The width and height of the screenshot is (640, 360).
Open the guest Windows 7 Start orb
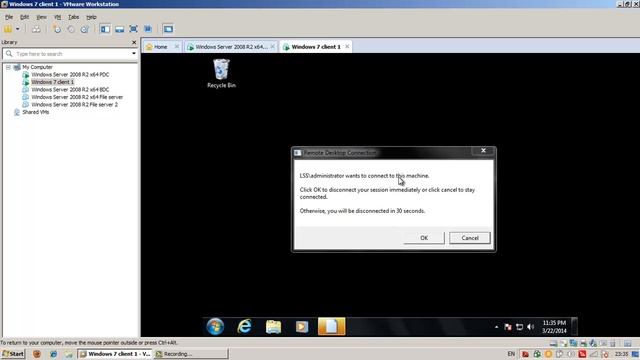(215, 327)
